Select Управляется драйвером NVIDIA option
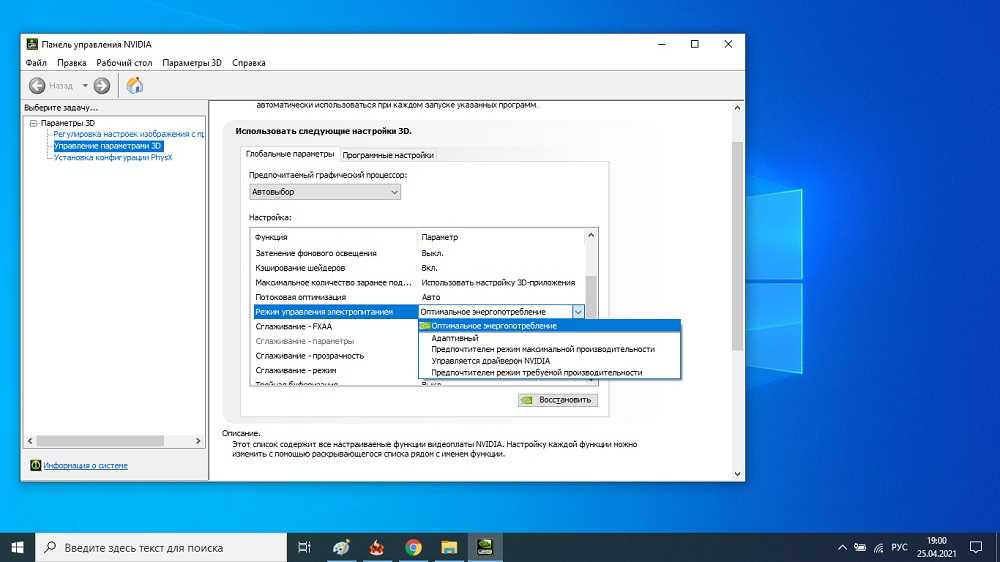 click(490, 360)
